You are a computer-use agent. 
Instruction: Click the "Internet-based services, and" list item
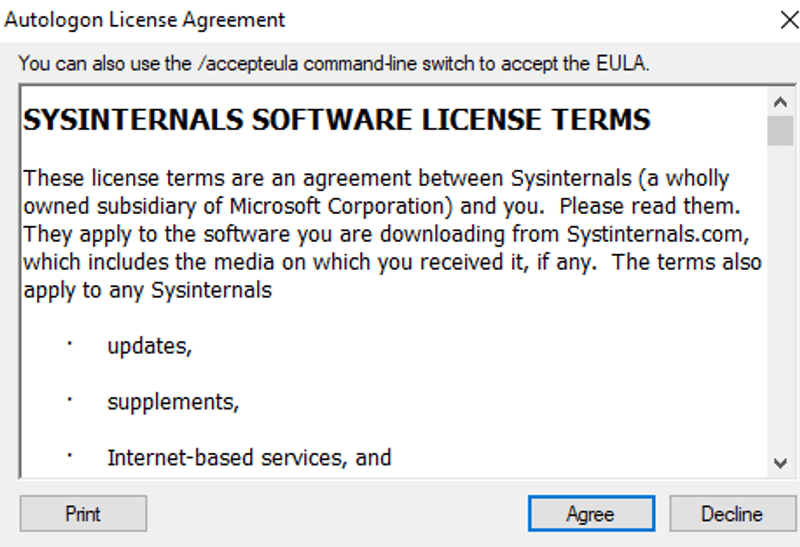click(x=249, y=458)
